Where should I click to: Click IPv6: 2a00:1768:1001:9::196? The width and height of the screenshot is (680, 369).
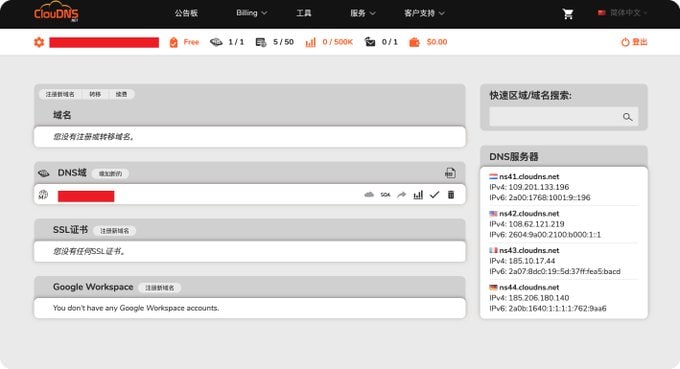(540, 197)
